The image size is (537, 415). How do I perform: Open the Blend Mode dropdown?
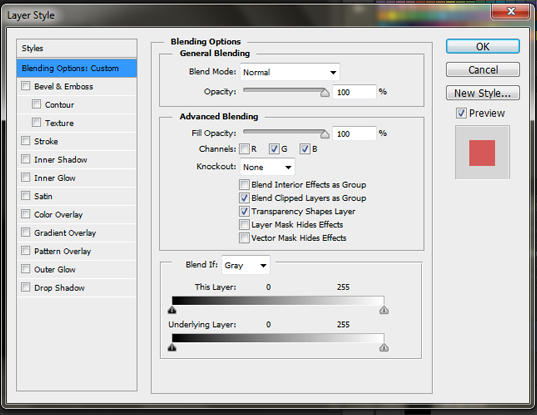pos(290,72)
